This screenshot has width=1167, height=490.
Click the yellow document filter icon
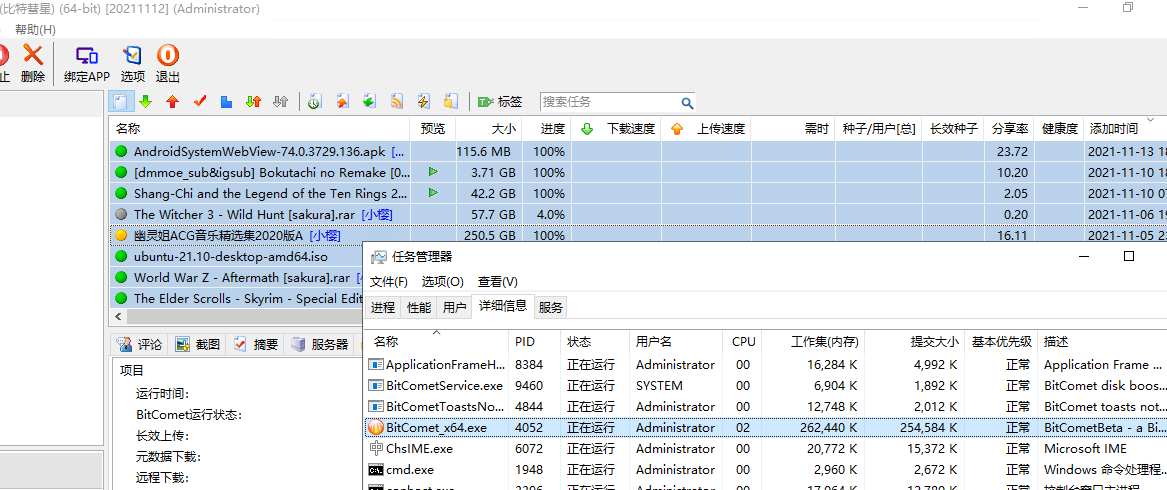450,101
